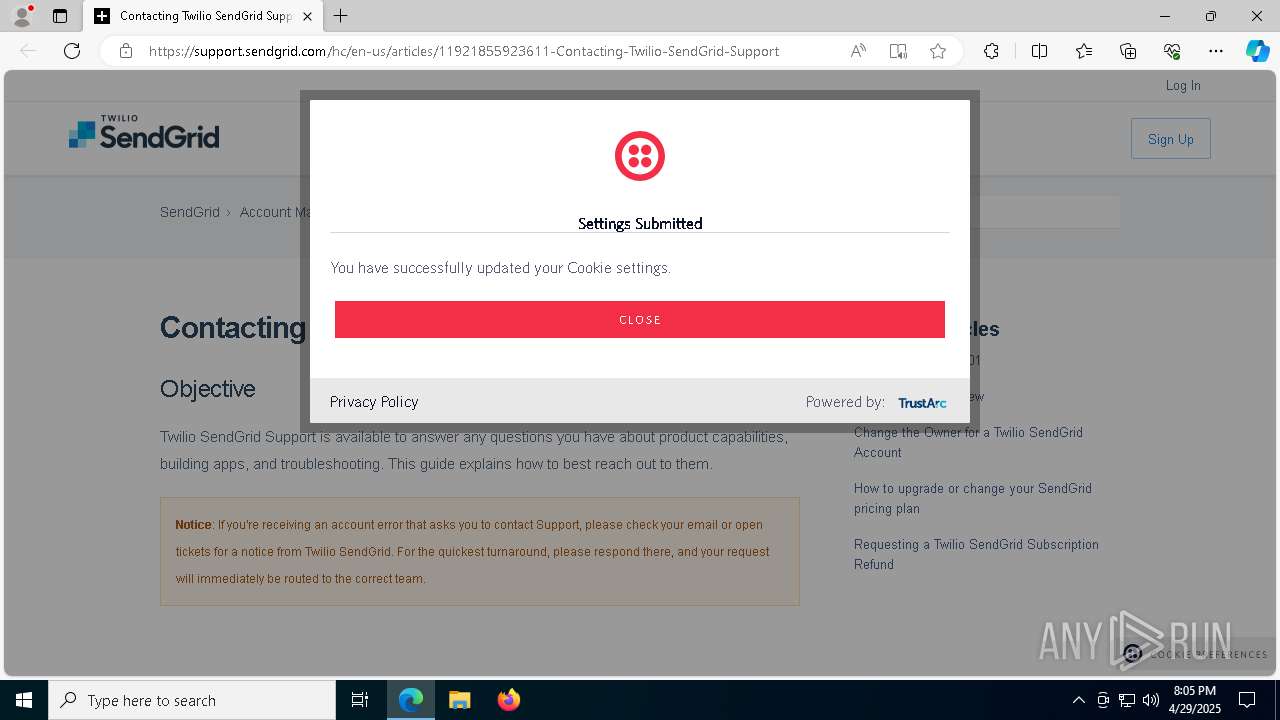Viewport: 1280px width, 720px height.
Task: Open the notifications center icon
Action: tap(1247, 700)
